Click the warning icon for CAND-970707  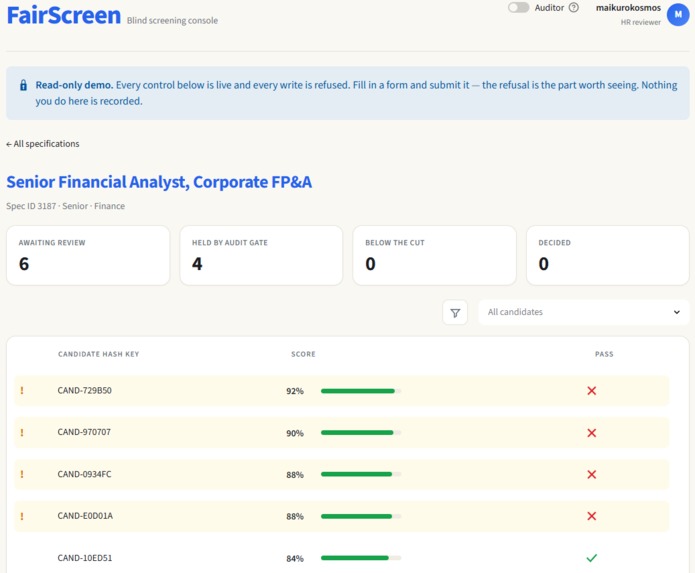pos(22,432)
